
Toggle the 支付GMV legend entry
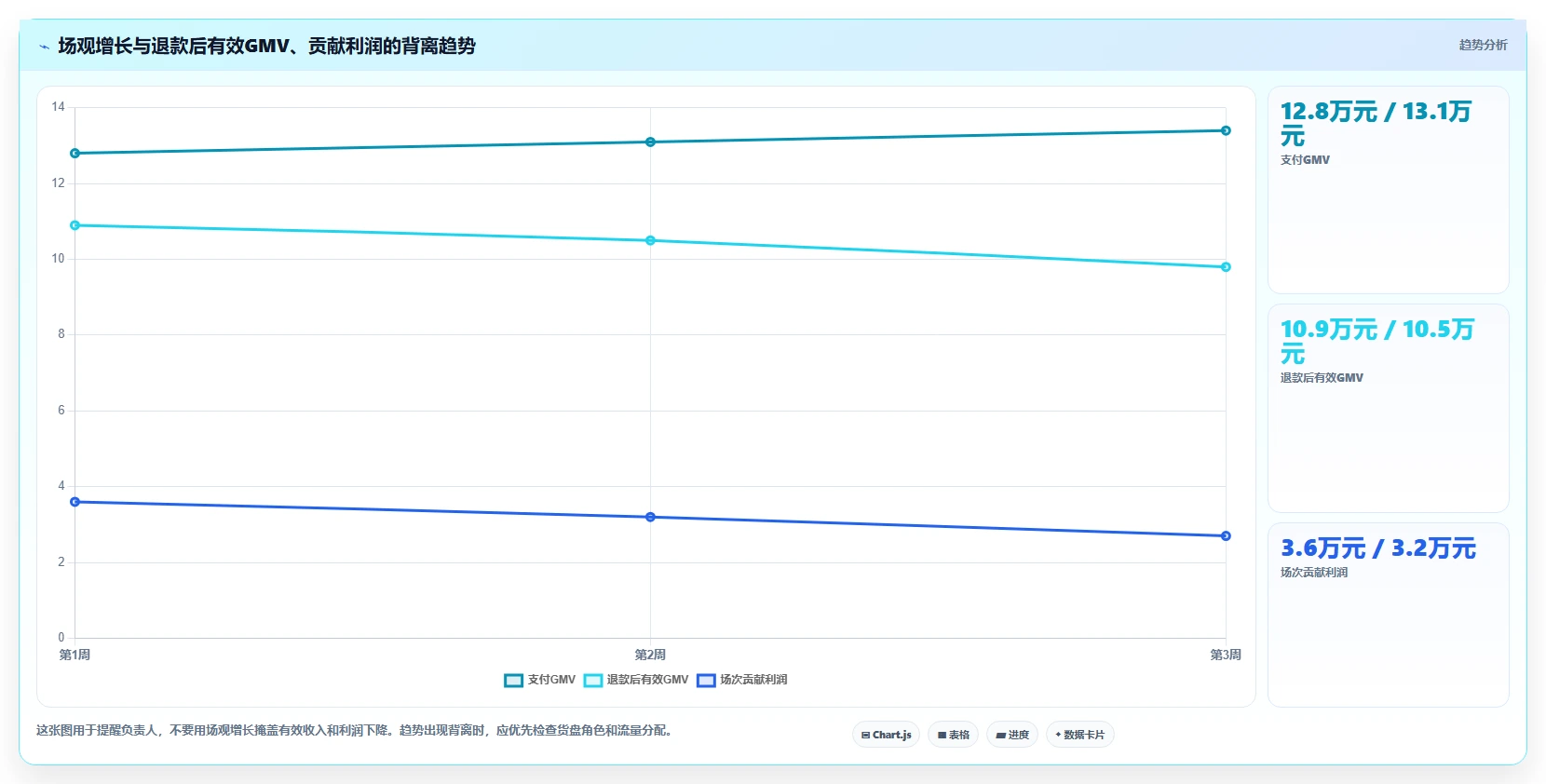click(x=540, y=680)
